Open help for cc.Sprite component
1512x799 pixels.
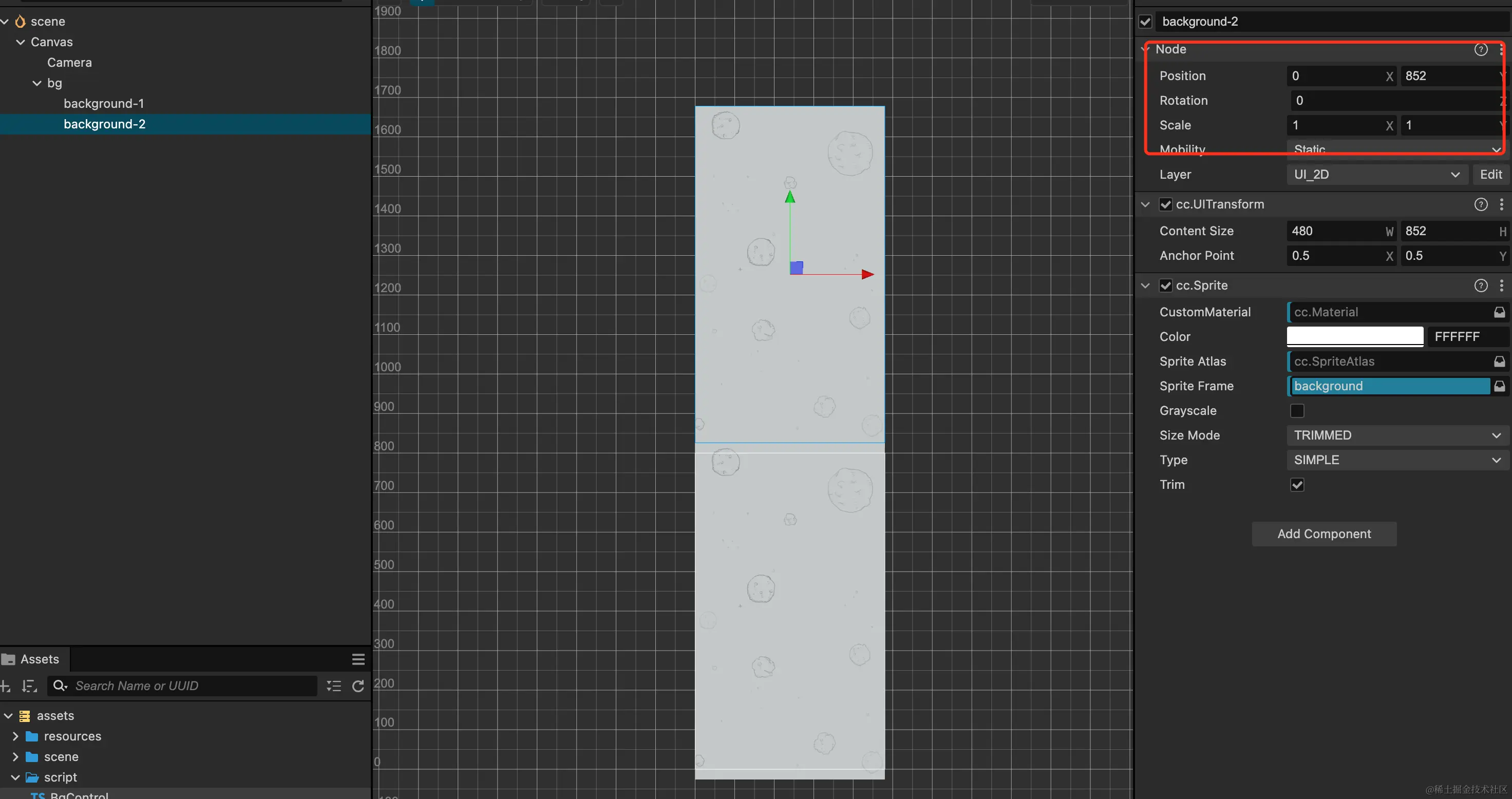[x=1480, y=285]
